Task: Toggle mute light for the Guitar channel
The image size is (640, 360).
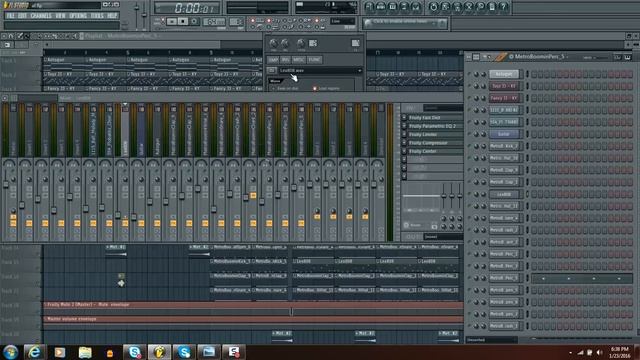Action: [469, 134]
